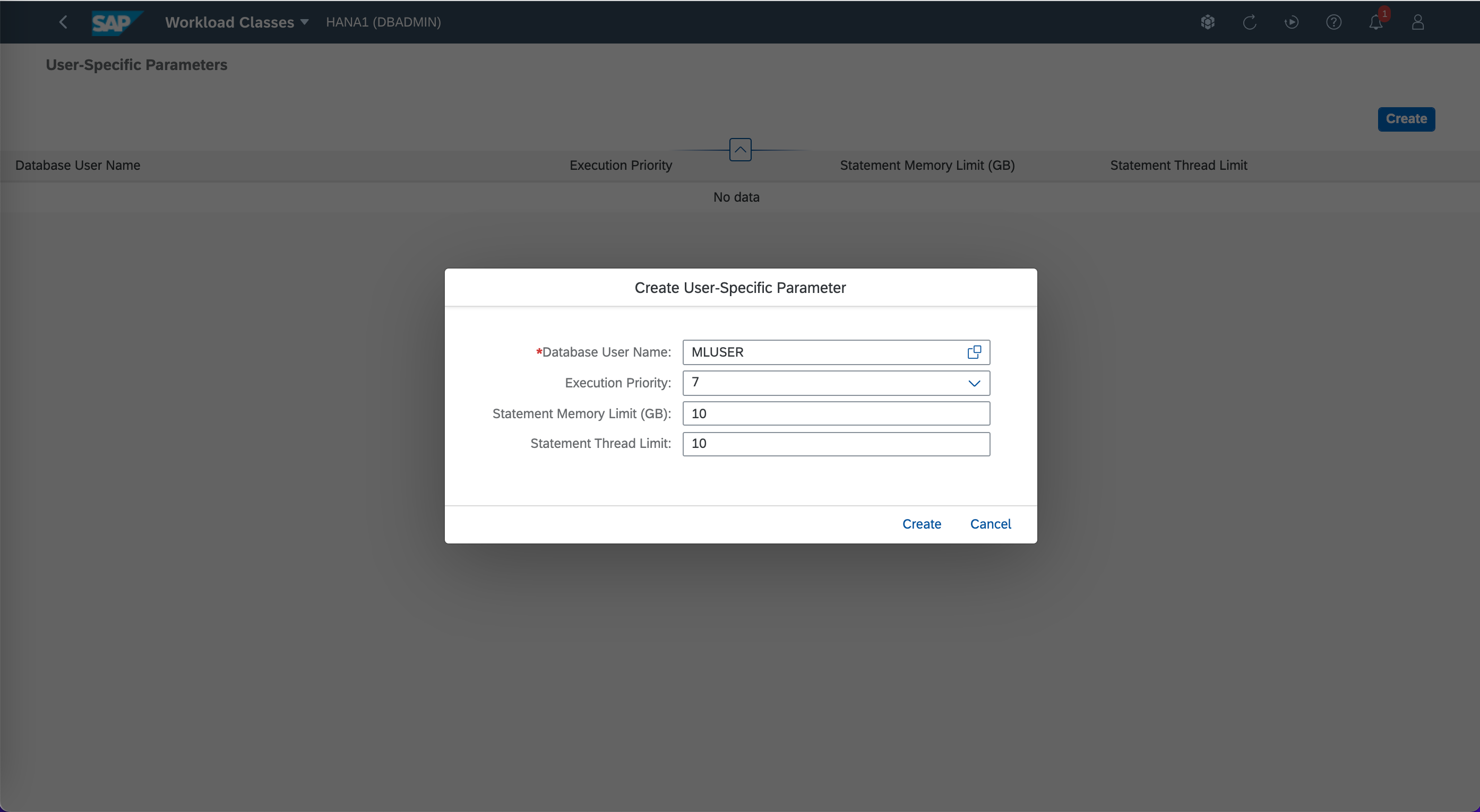Image resolution: width=1480 pixels, height=812 pixels.
Task: Collapse the header with chevron button
Action: (740, 150)
